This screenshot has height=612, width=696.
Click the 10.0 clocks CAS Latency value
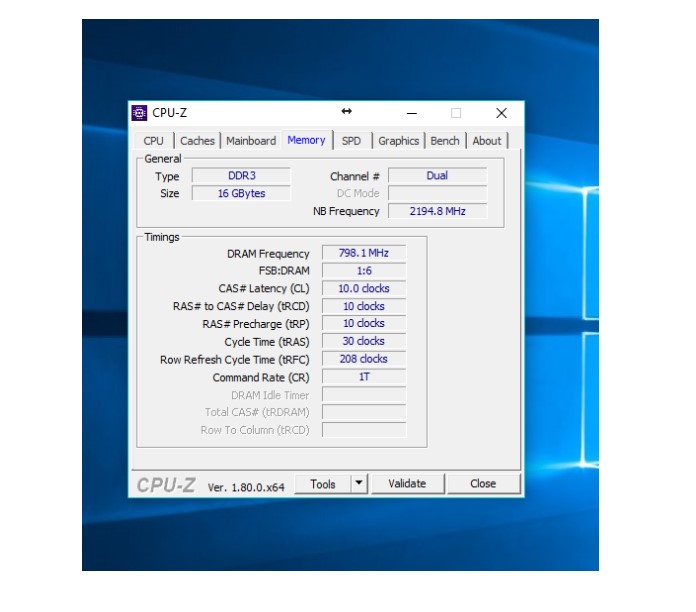(364, 288)
